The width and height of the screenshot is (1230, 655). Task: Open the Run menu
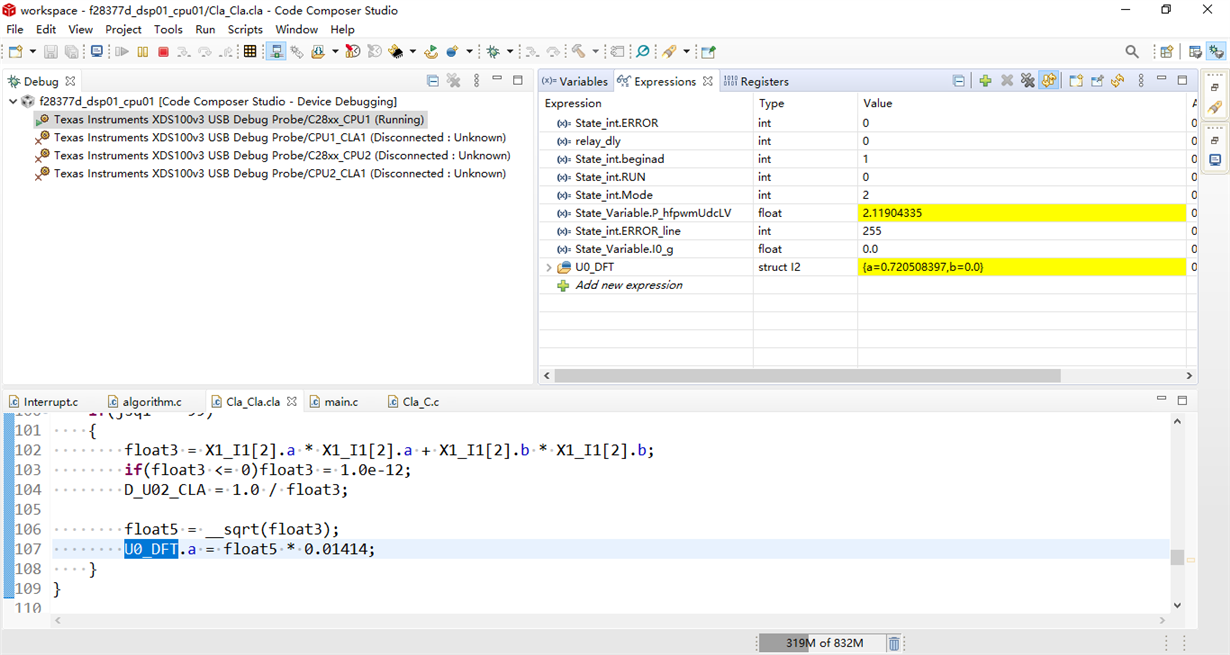click(205, 29)
